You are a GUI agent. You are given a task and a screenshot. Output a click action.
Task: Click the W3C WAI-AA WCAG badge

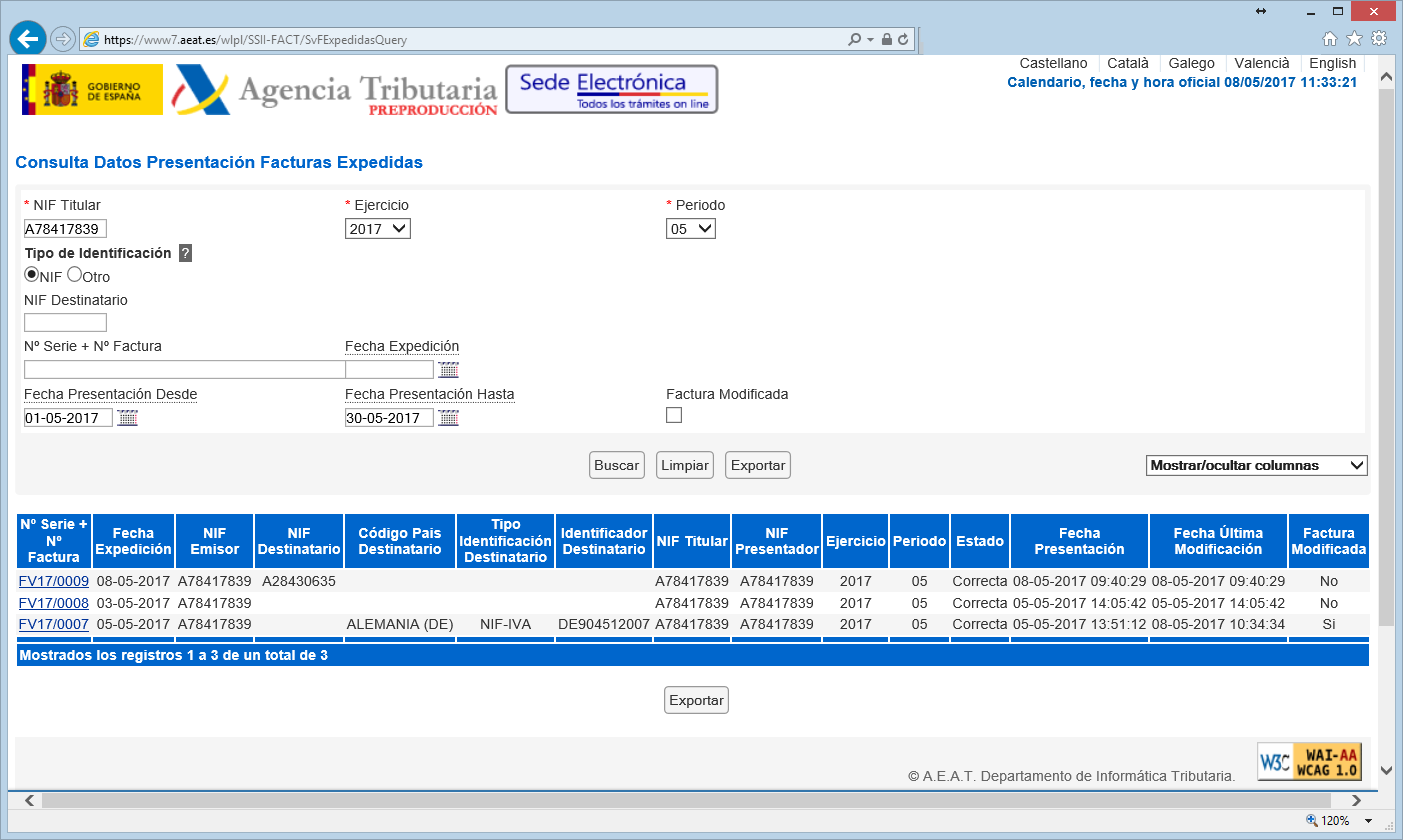[x=1310, y=762]
